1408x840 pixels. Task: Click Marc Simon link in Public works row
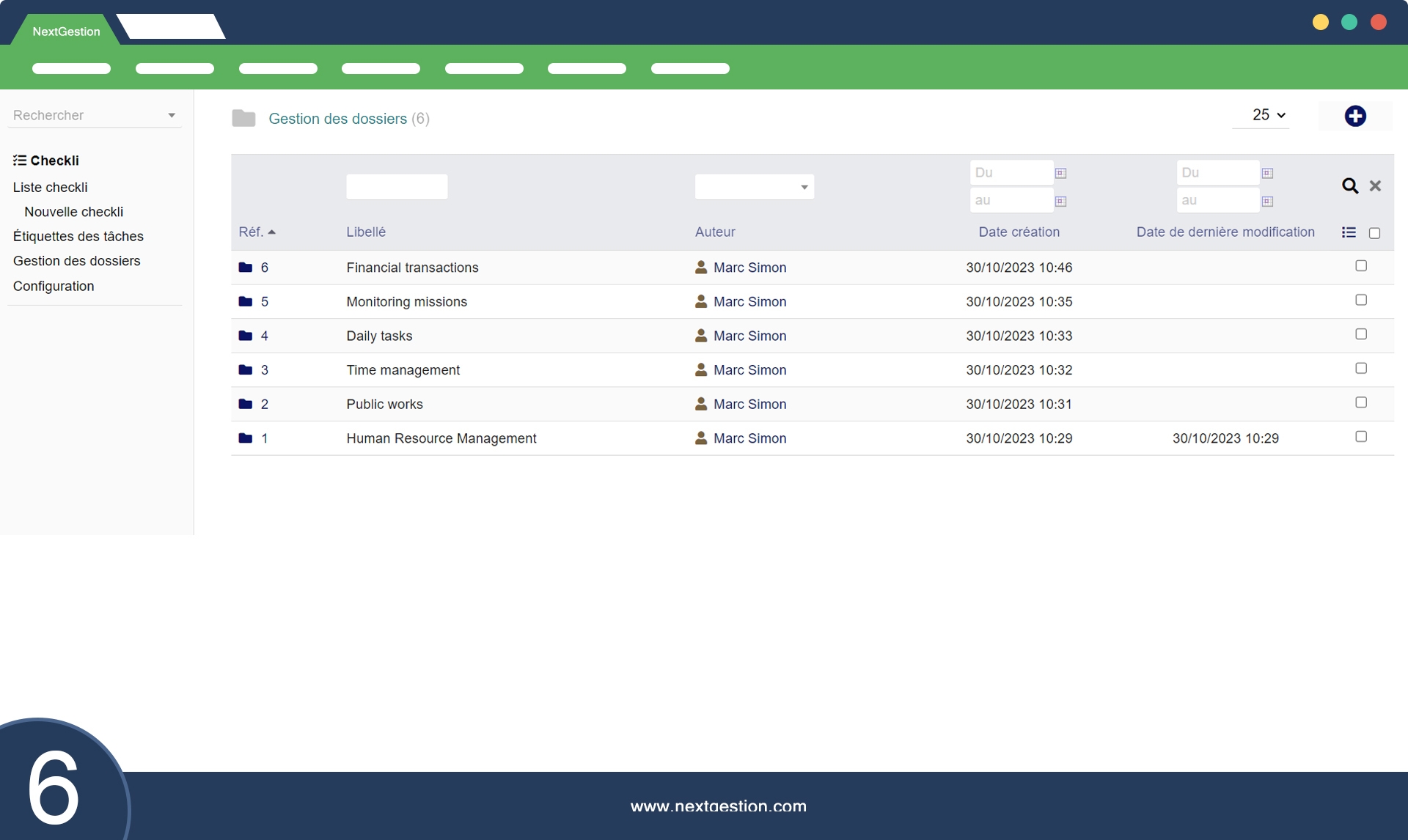[749, 405]
